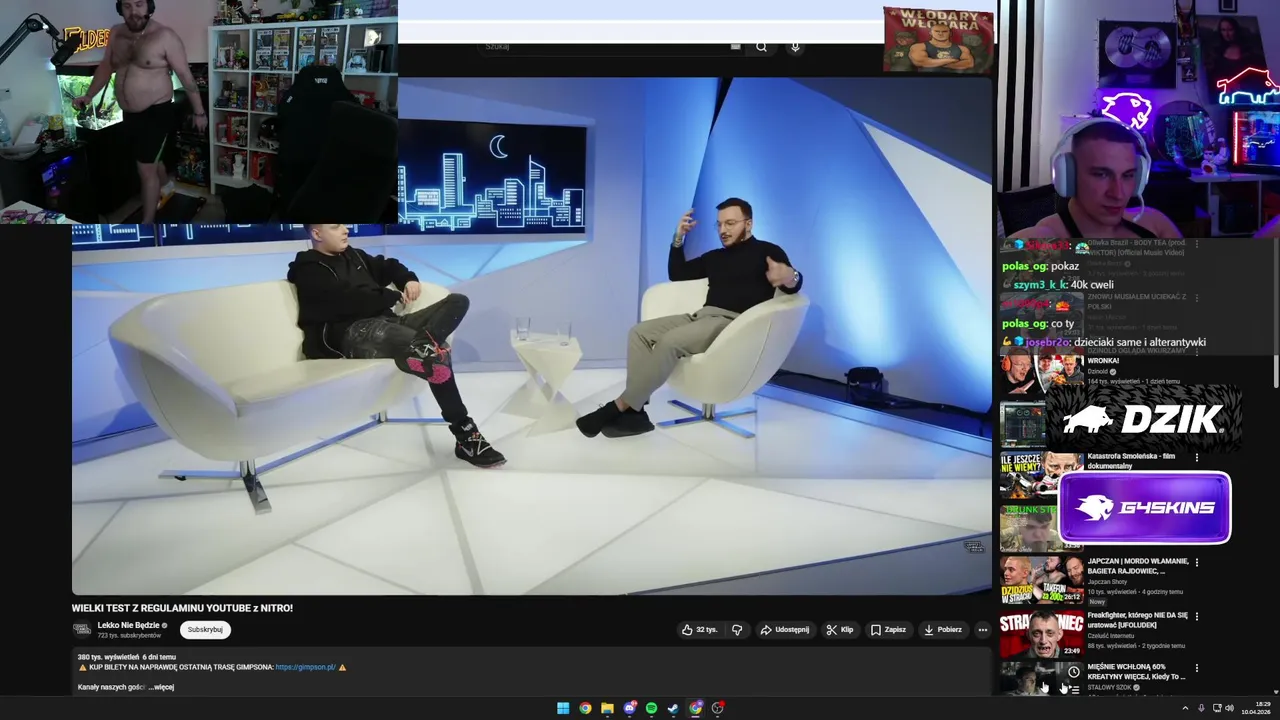Open options menu for Katastrofa Smoleńska video
This screenshot has width=1280, height=720.
1197,458
